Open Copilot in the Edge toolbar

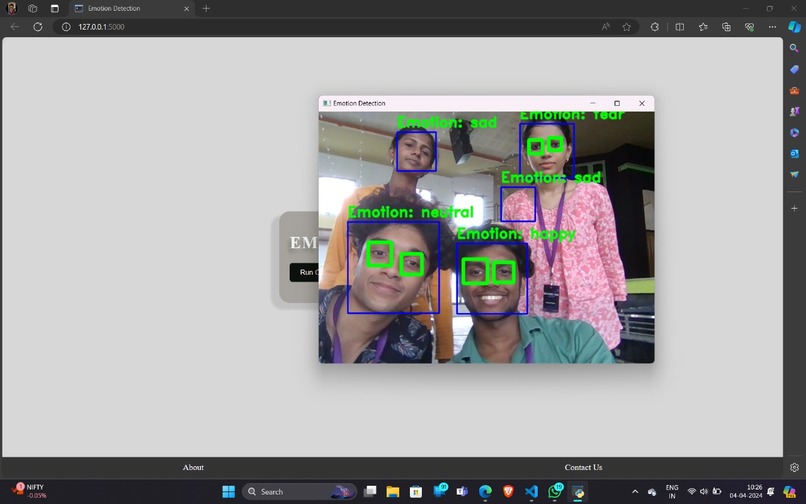click(794, 27)
